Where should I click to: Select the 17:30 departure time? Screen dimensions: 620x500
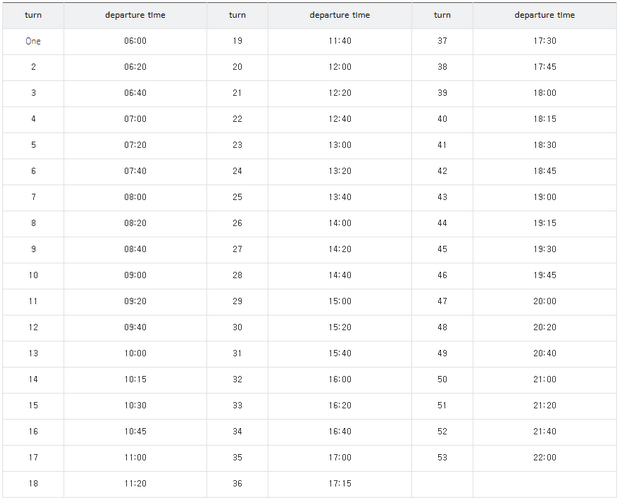tap(545, 41)
